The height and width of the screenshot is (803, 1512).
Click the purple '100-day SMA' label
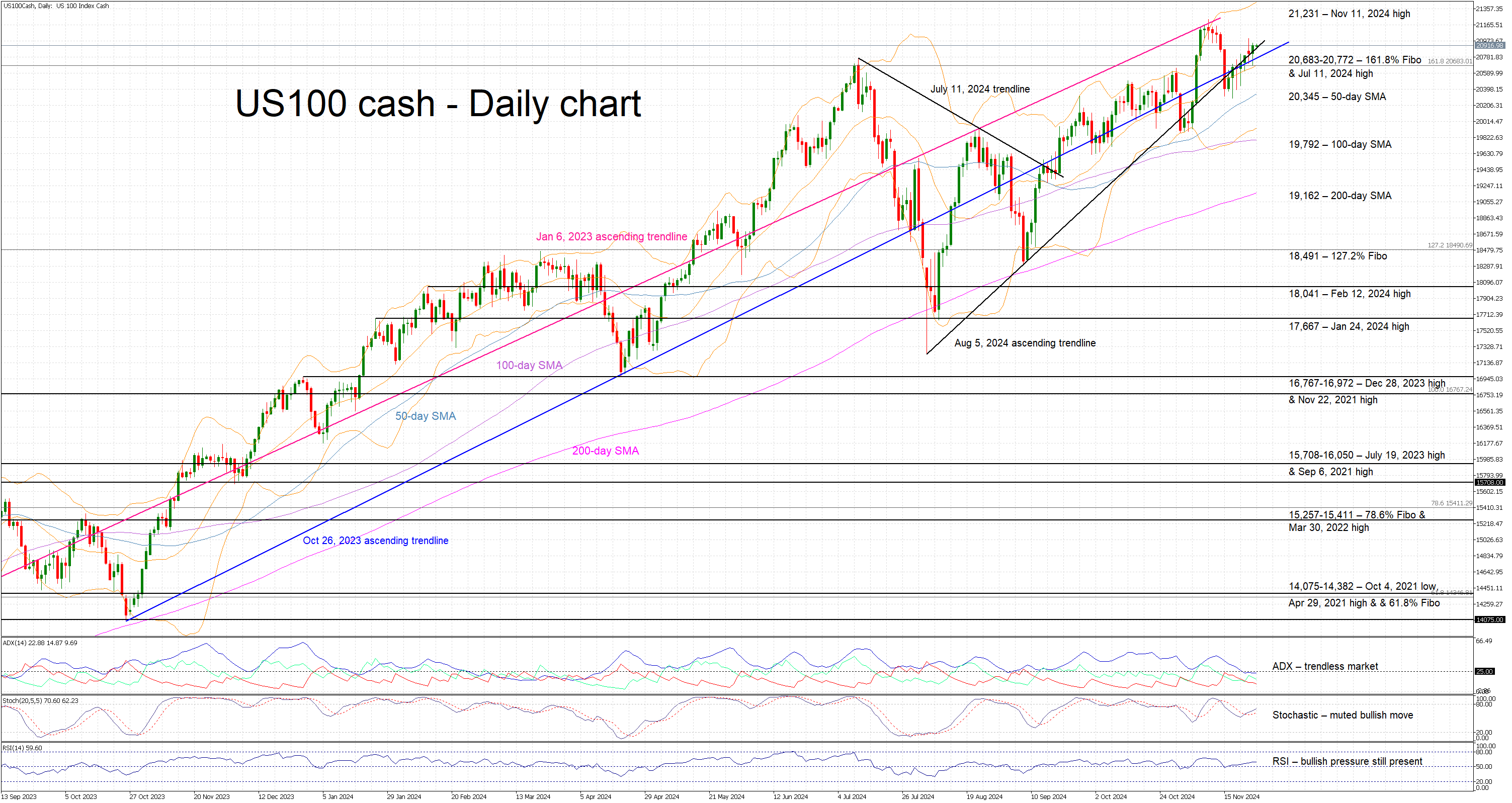tap(529, 366)
